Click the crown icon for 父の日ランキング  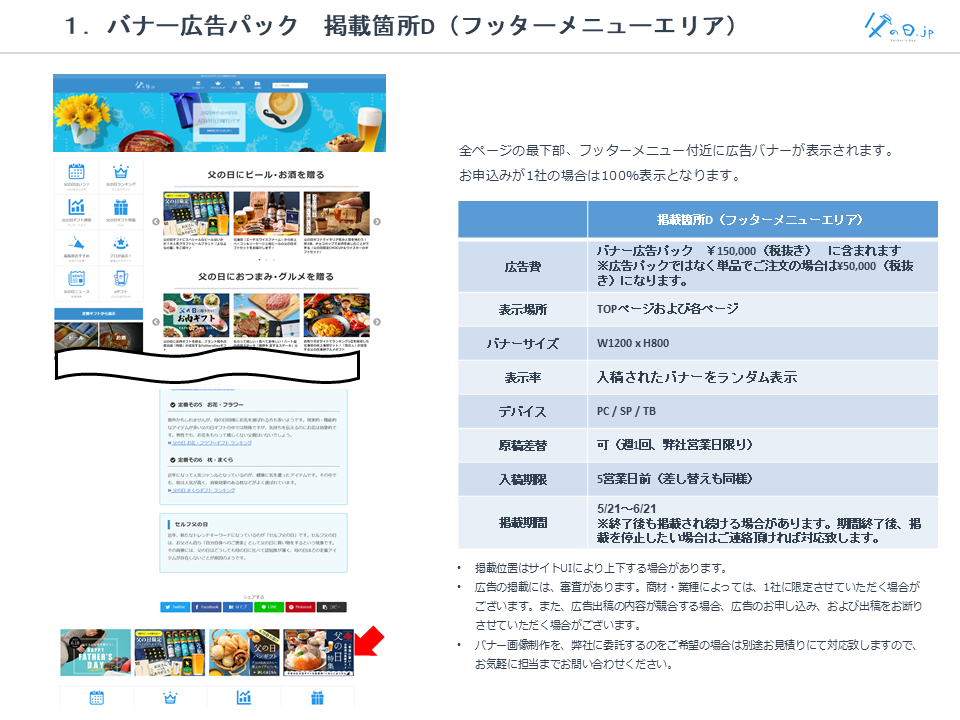coord(120,172)
